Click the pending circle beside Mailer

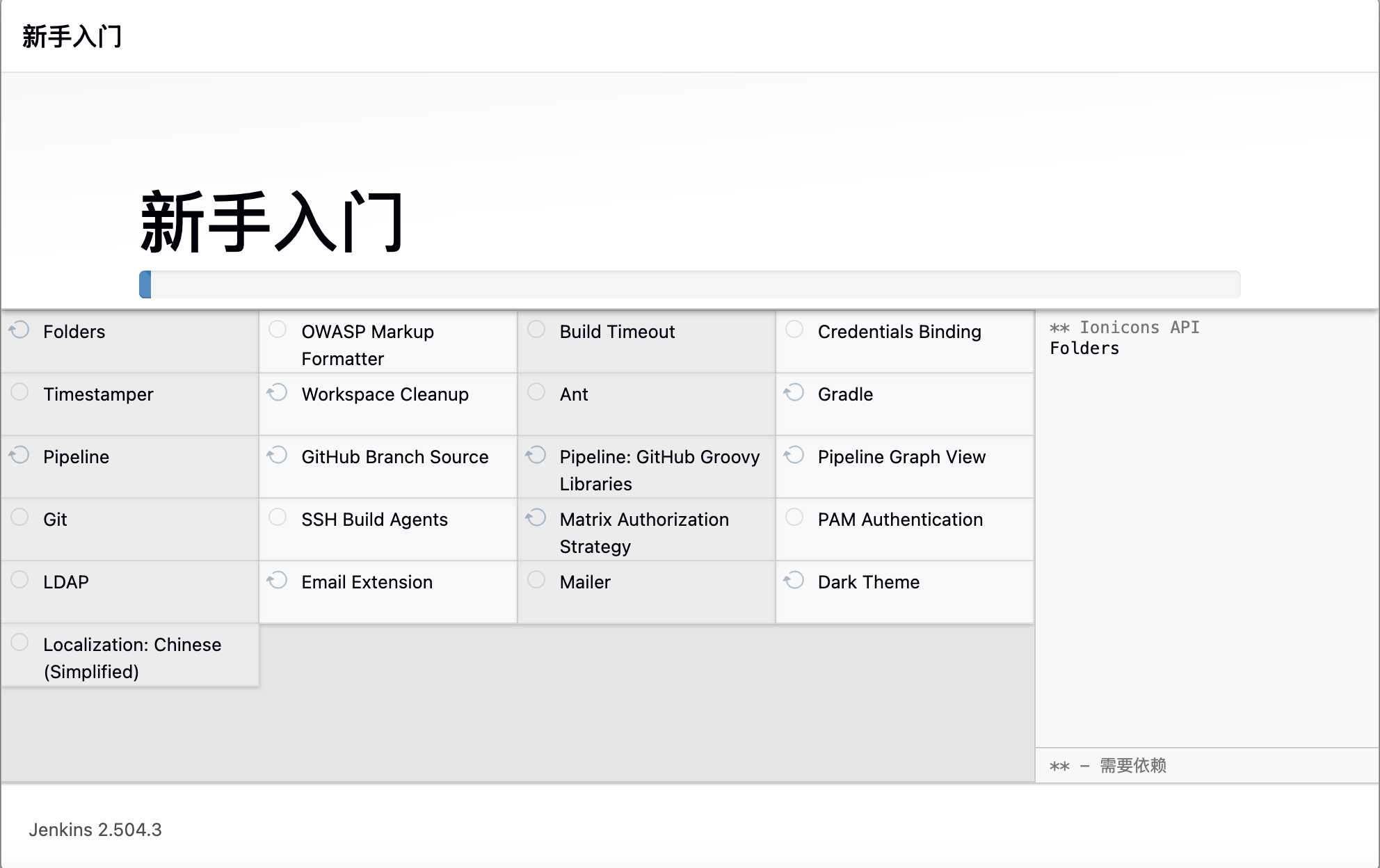coord(536,579)
